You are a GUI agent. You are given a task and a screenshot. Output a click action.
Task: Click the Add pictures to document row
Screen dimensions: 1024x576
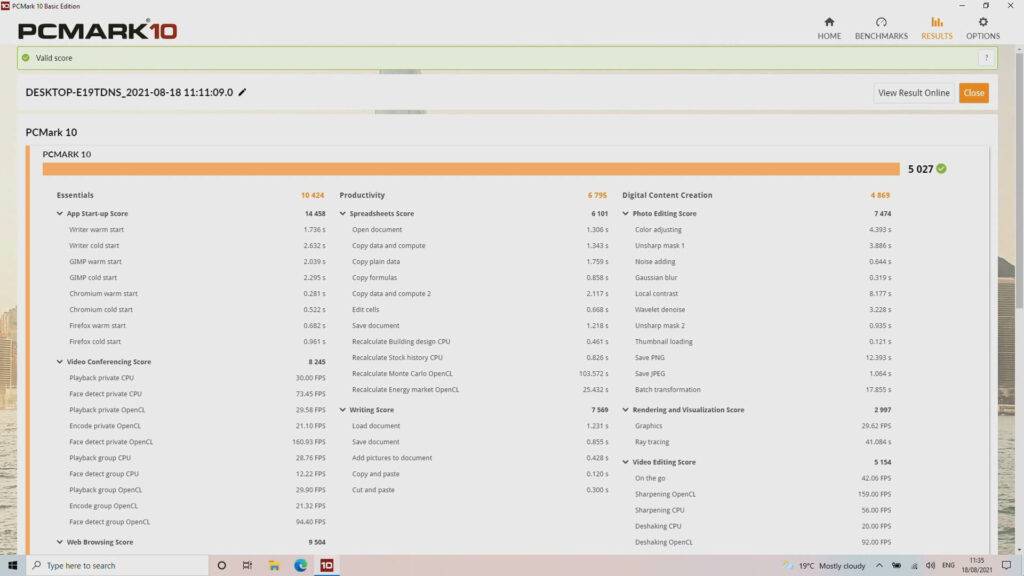tap(479, 458)
